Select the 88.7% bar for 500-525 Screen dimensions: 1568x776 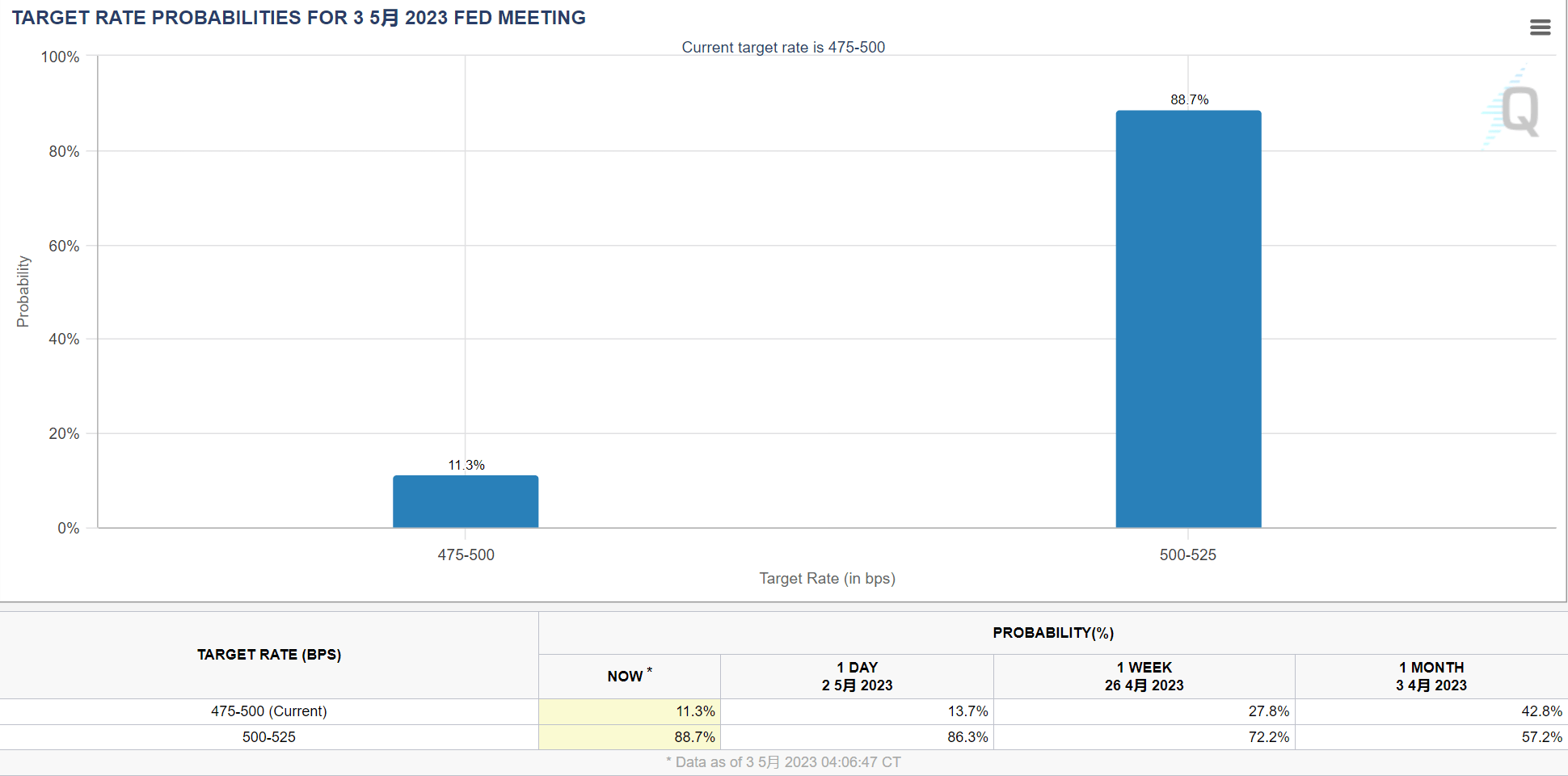1188,319
